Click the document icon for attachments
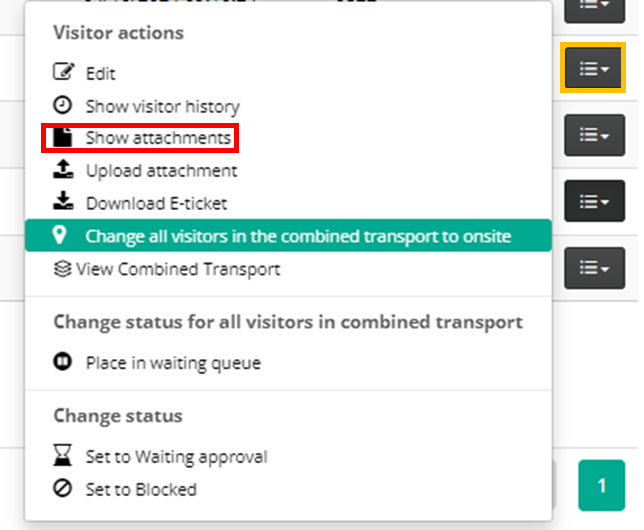 63,137
